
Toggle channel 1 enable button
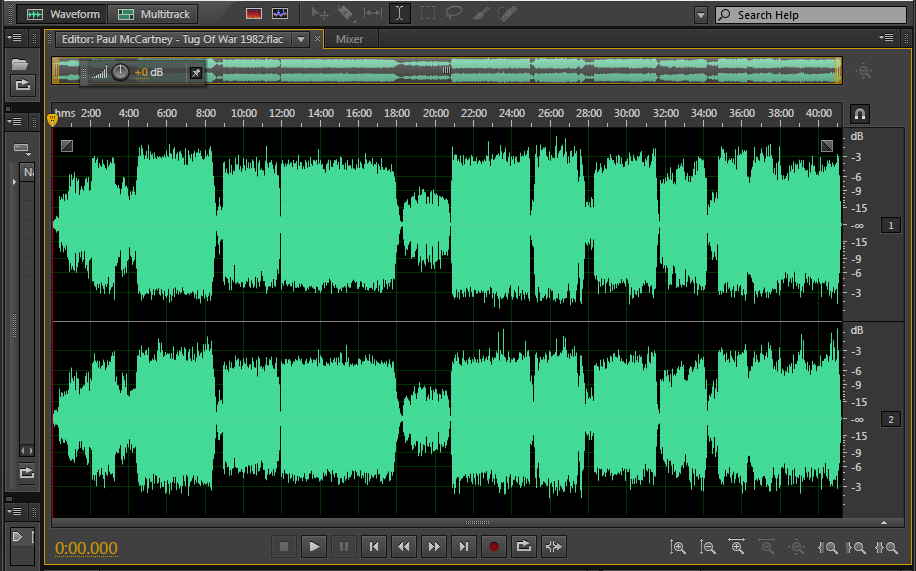(x=890, y=226)
